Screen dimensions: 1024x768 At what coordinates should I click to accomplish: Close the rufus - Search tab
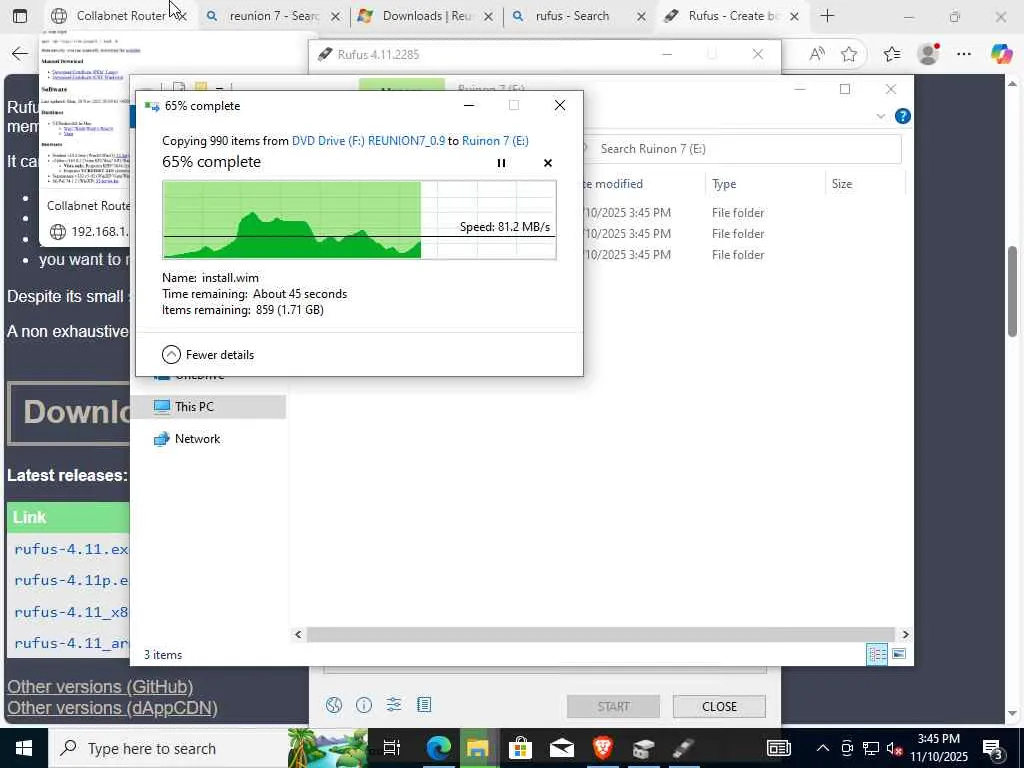tap(641, 16)
